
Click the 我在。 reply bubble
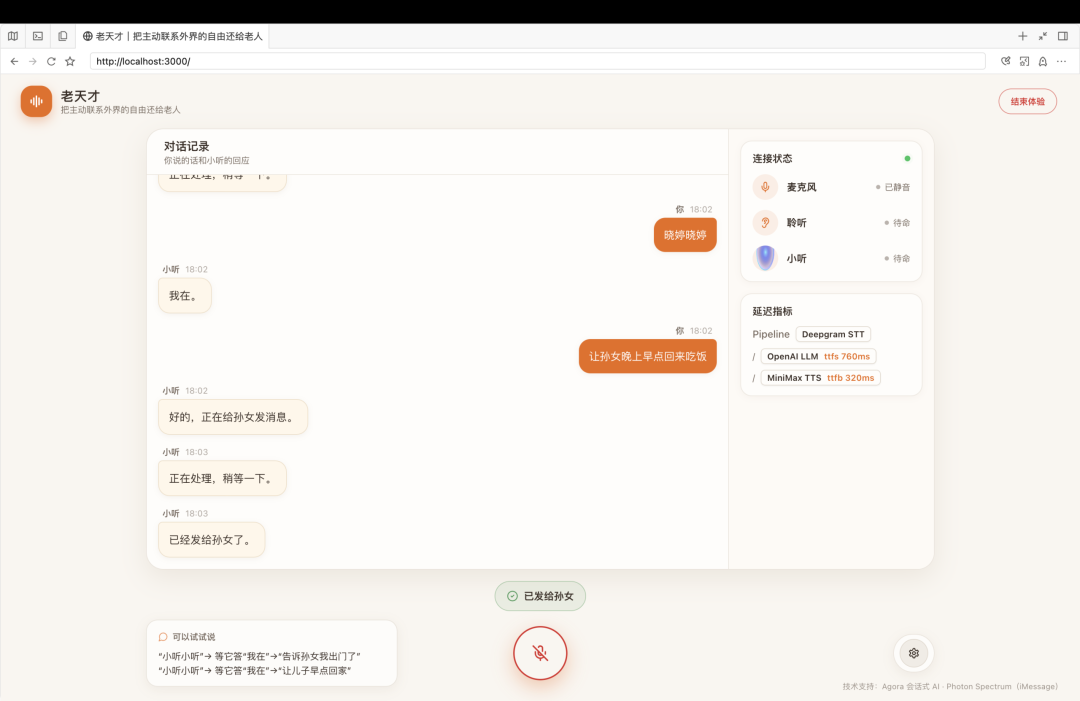[x=185, y=295]
